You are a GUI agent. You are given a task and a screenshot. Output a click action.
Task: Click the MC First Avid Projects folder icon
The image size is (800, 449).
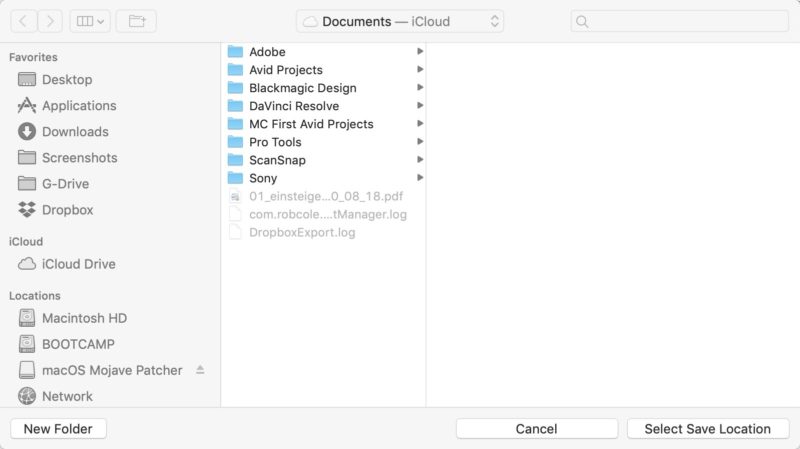[235, 123]
